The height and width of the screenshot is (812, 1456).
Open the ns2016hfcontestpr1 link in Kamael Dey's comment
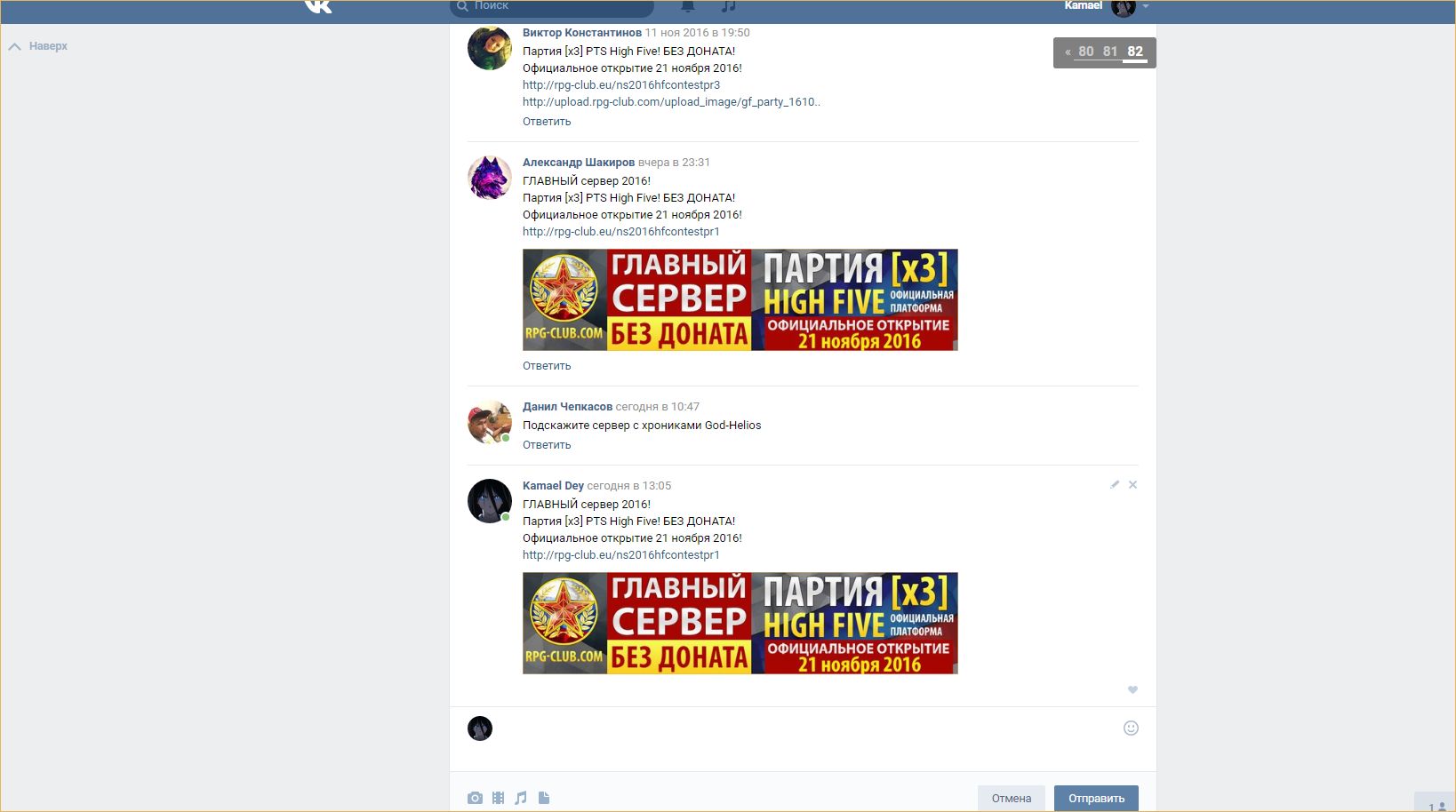point(621,555)
